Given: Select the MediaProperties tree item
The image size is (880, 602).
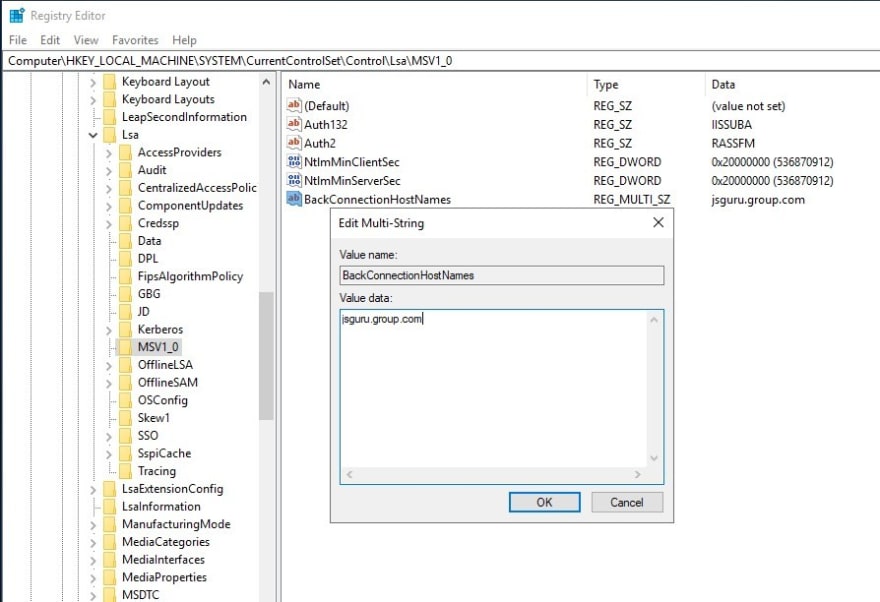Looking at the screenshot, I should pos(164,577).
